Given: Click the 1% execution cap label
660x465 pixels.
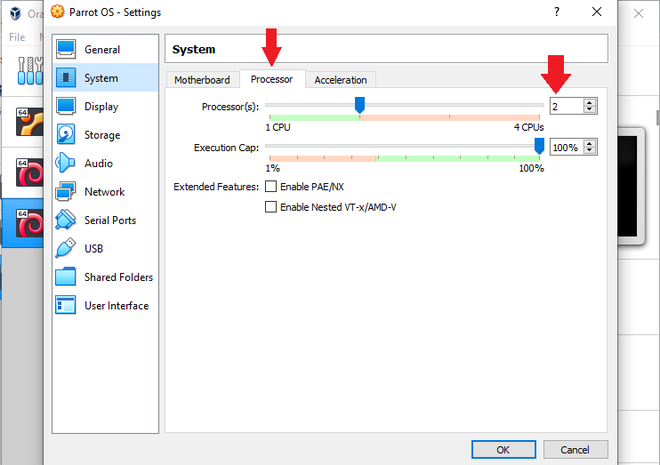Looking at the screenshot, I should click(273, 168).
